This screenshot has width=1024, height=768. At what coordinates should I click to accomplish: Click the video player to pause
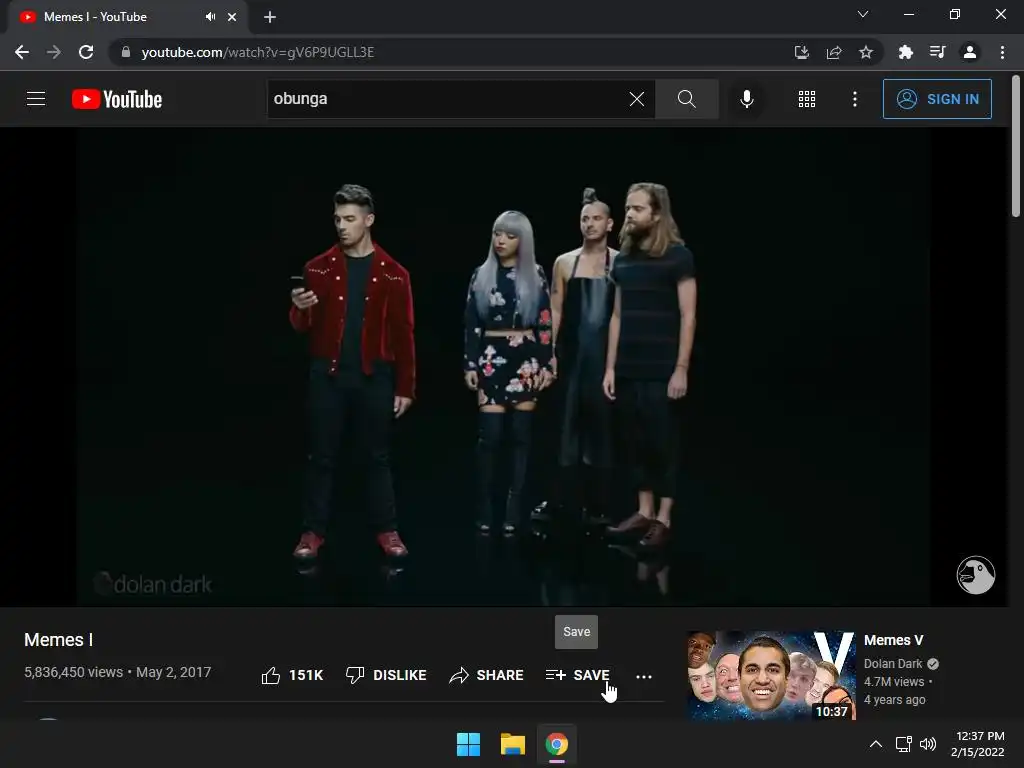503,366
